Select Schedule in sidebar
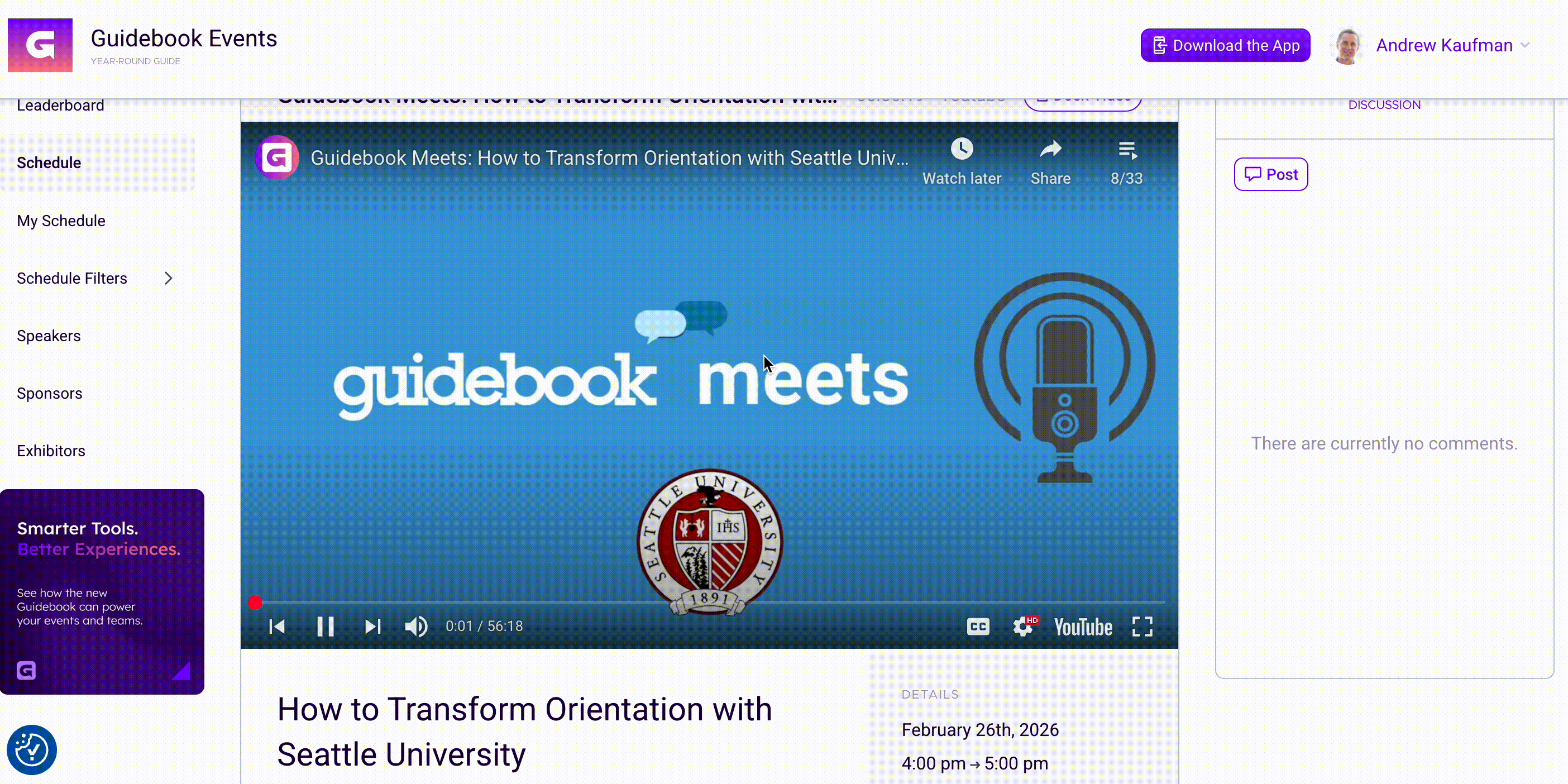This screenshot has width=1568, height=784. click(x=97, y=163)
